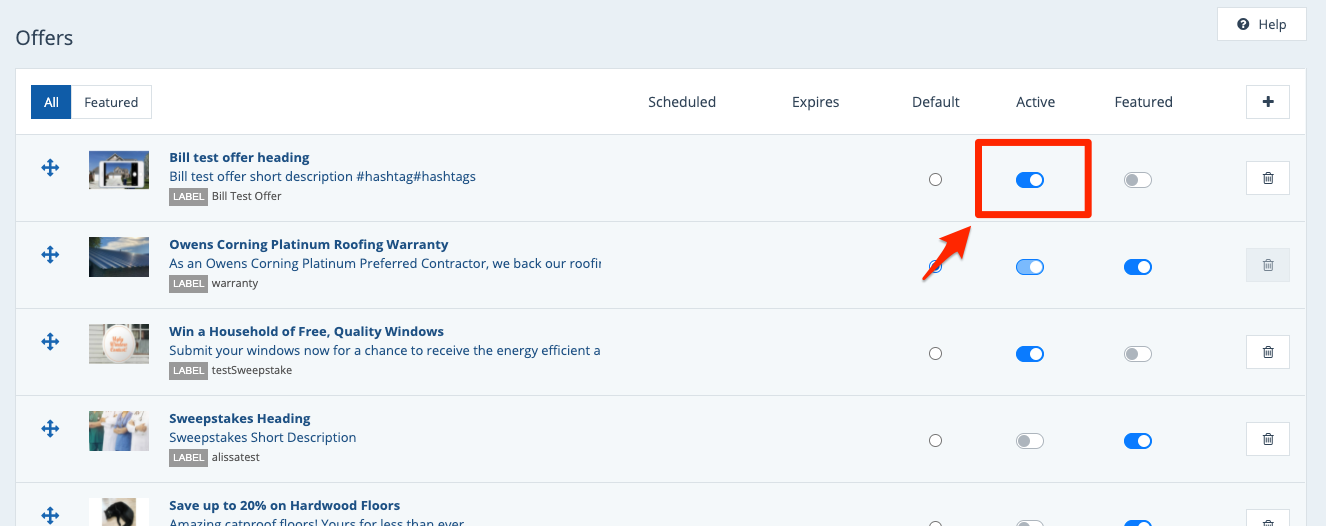
Task: Click move handle for Owens Corning offer
Action: click(x=50, y=255)
